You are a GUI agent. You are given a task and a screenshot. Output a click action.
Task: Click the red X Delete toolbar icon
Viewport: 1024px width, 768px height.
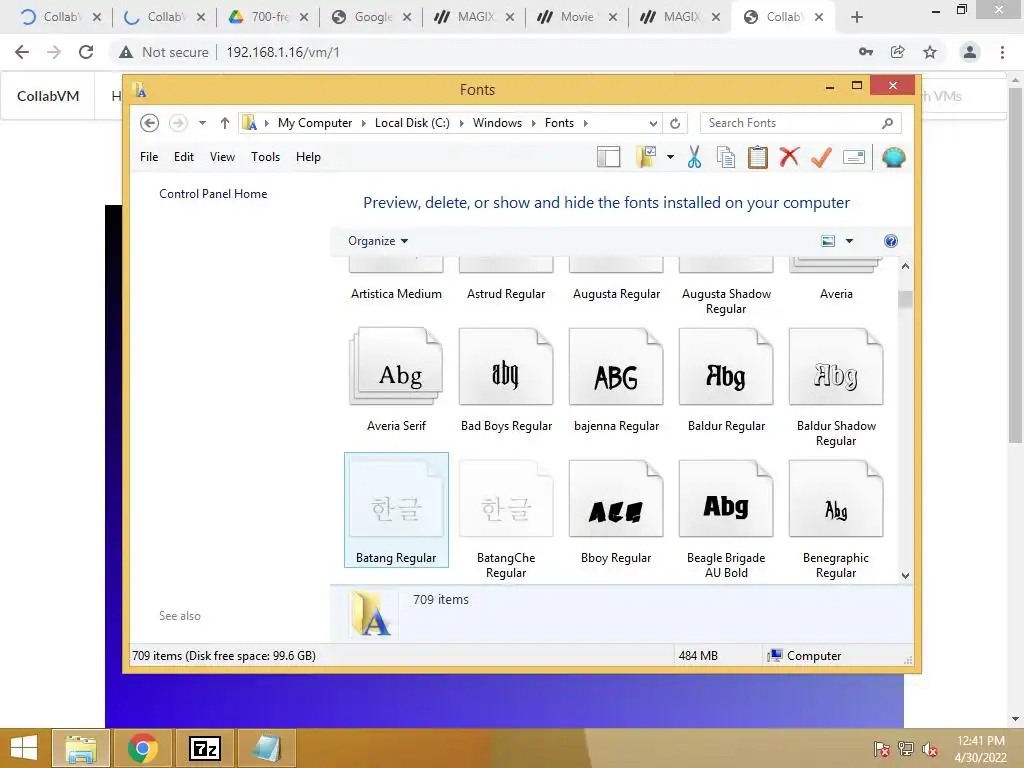point(789,157)
